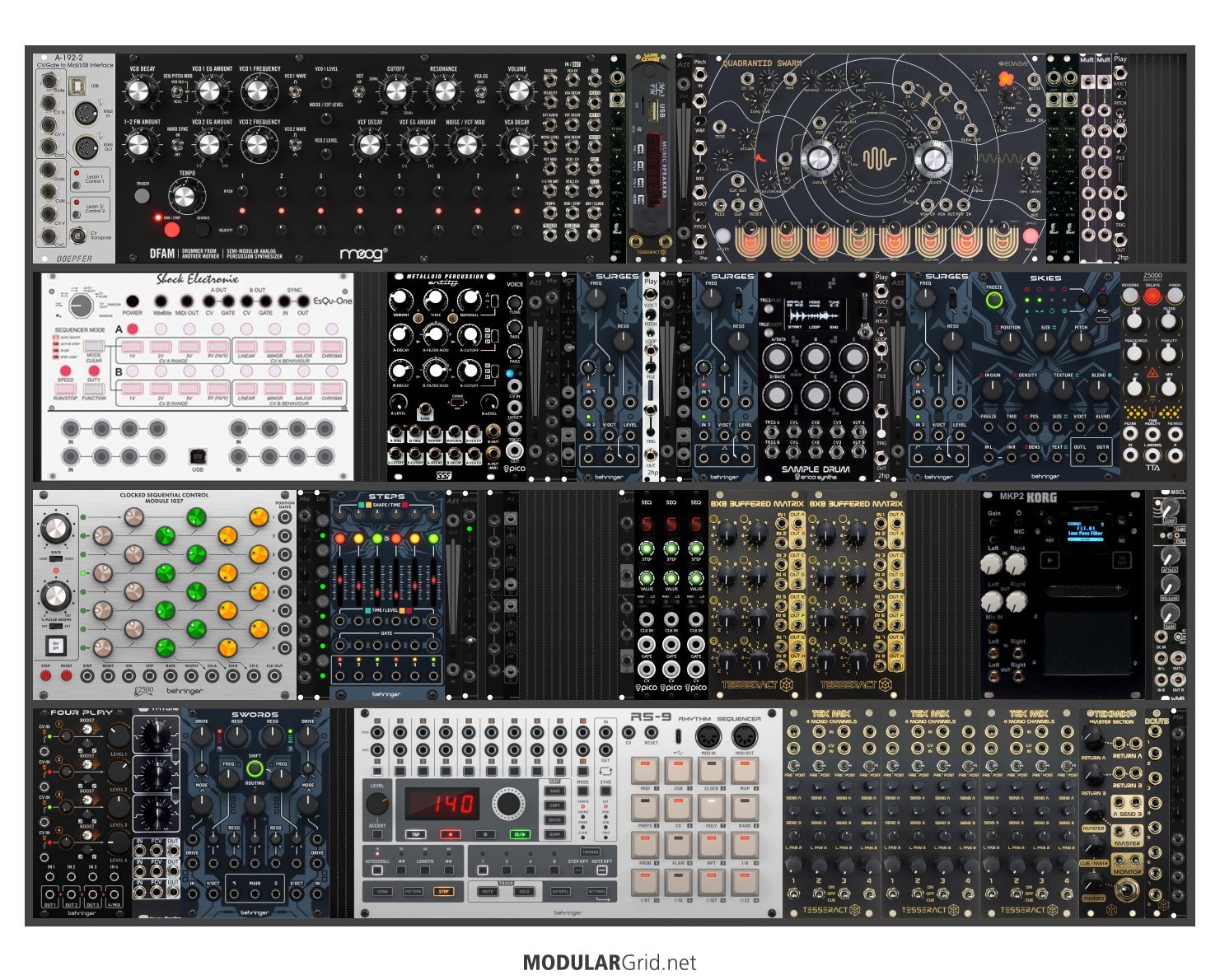Click the MIDI OUT socket on the RS-9
The image size is (1220, 980).
pos(744,736)
